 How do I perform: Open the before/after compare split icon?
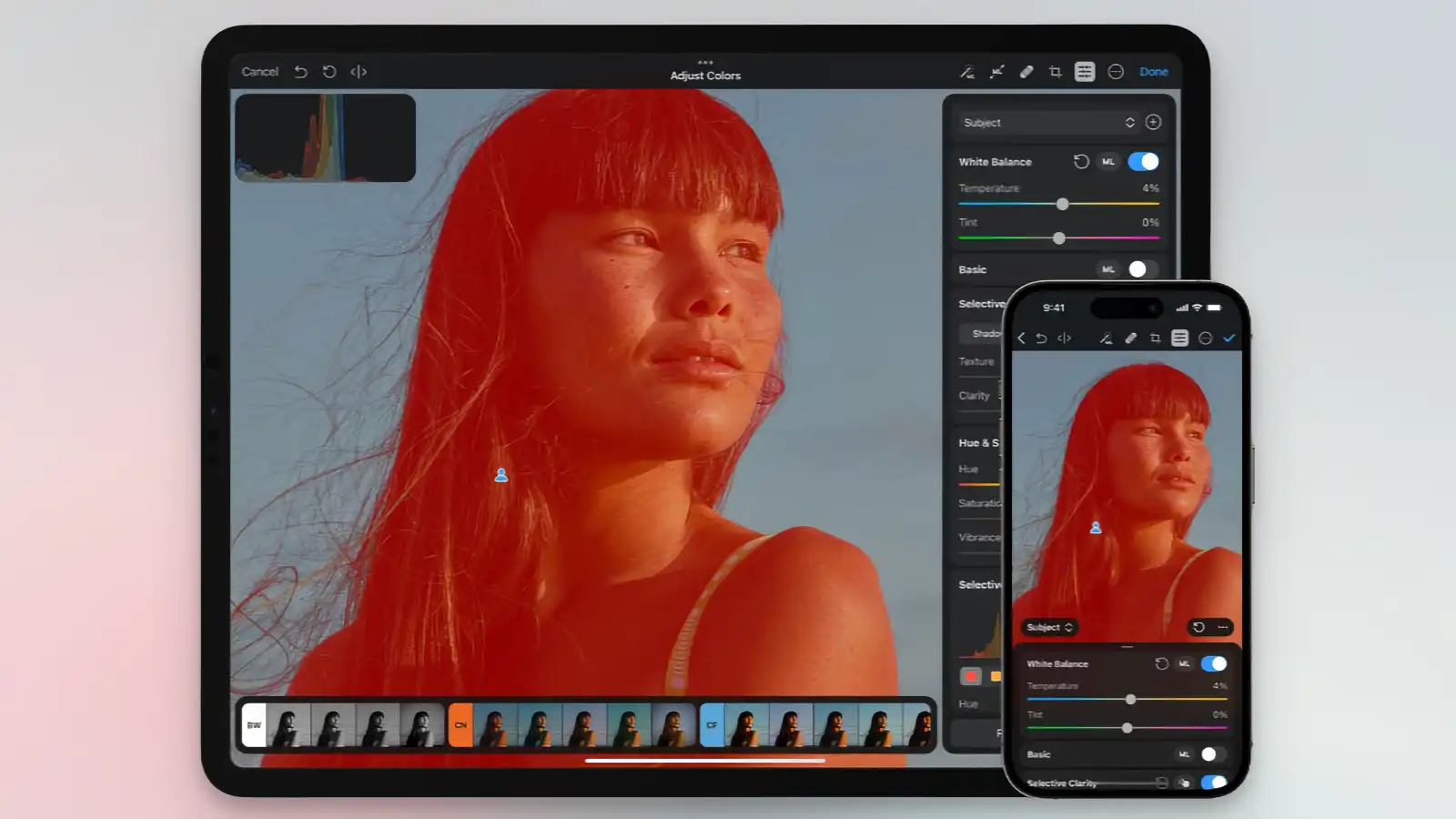359,71
